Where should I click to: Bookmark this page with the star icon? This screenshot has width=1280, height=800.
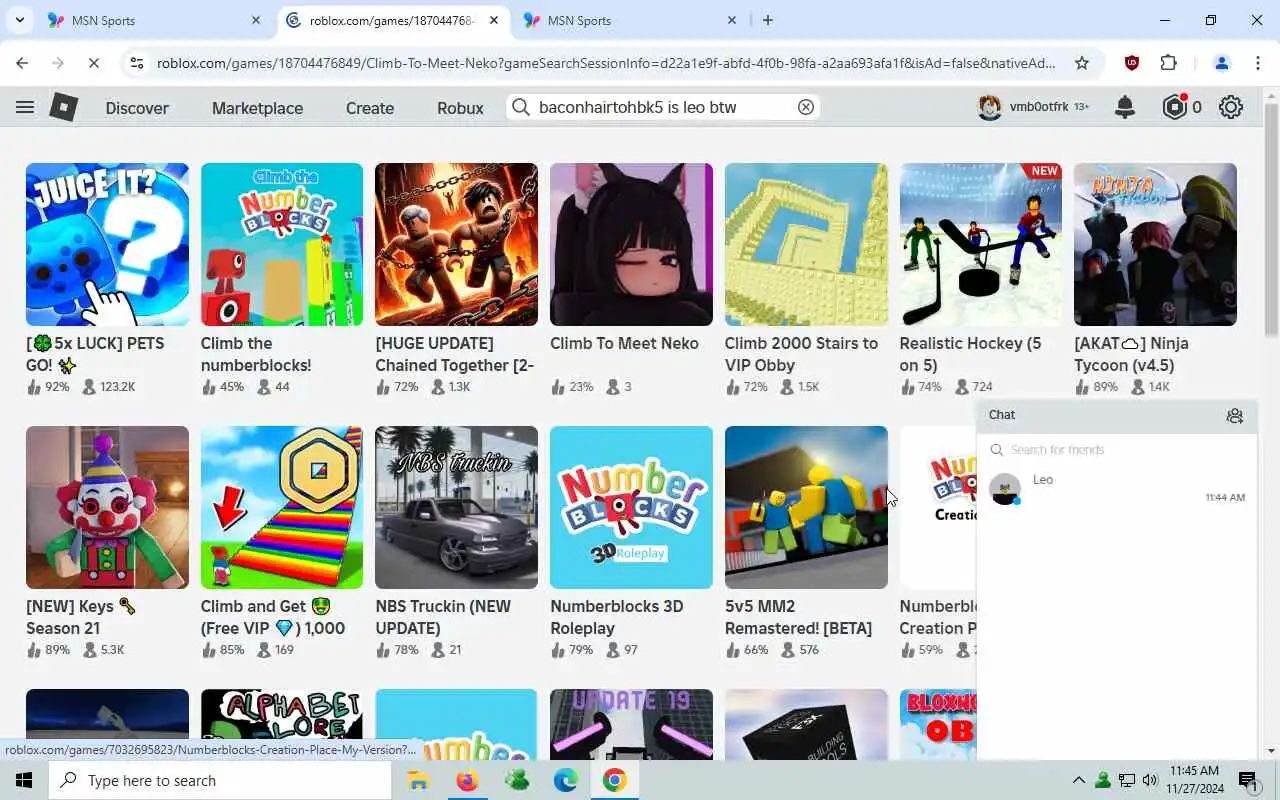[x=1082, y=63]
